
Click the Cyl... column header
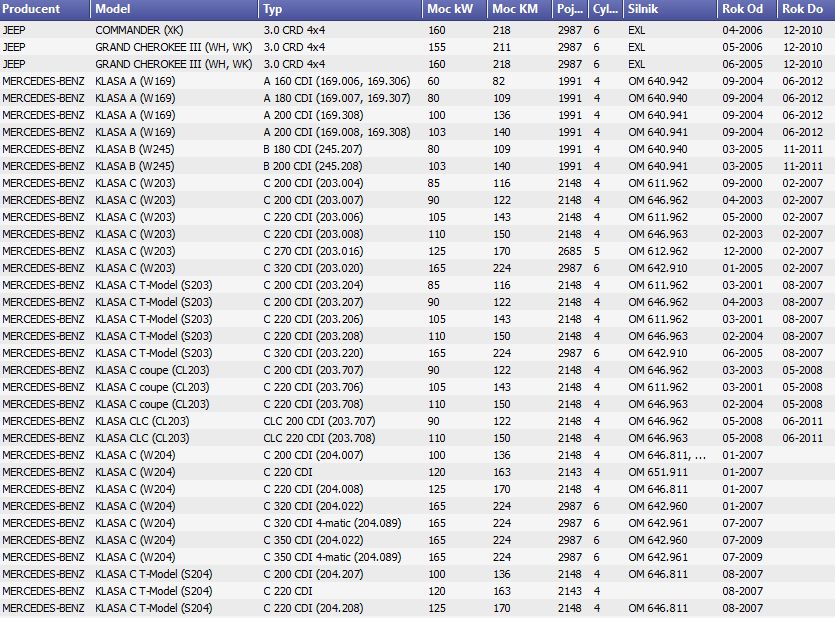pyautogui.click(x=606, y=9)
